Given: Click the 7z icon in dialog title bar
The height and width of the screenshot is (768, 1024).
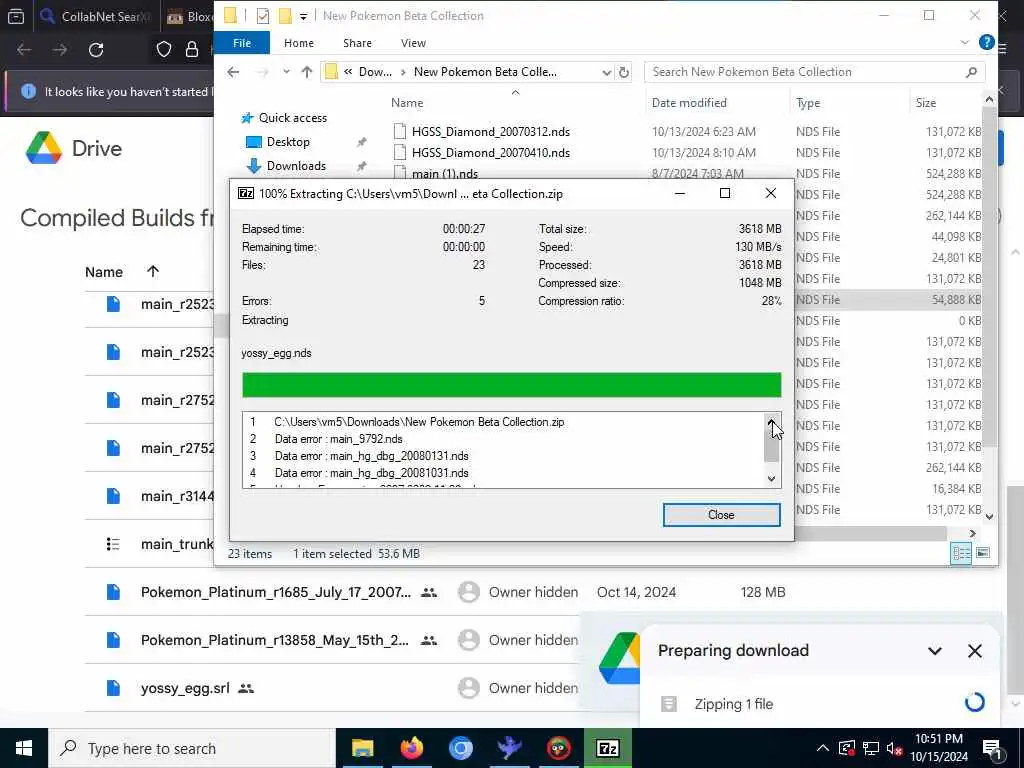Looking at the screenshot, I should pos(246,193).
